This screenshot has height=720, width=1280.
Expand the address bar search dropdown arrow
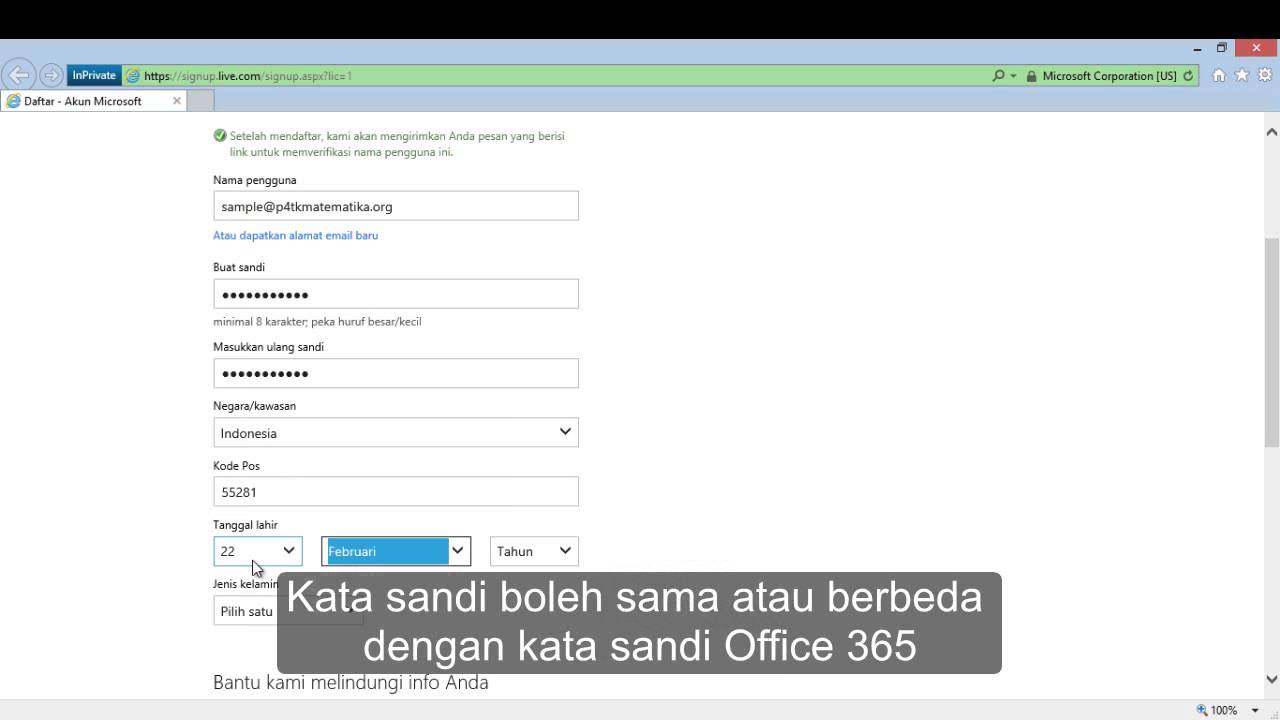[x=1014, y=76]
